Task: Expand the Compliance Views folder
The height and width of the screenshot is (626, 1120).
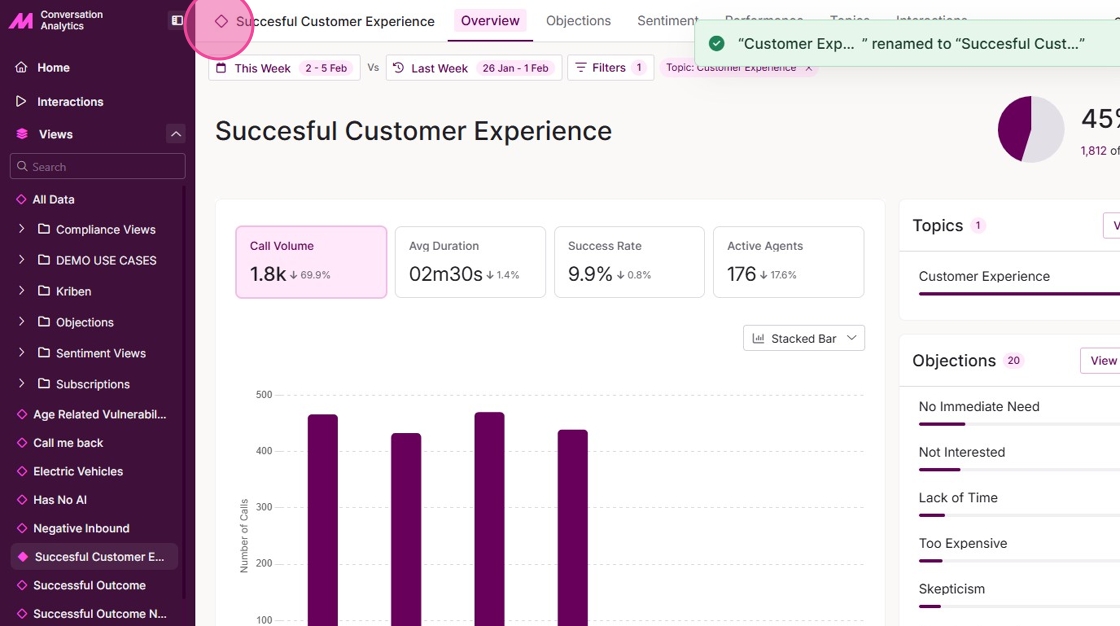Action: click(22, 230)
